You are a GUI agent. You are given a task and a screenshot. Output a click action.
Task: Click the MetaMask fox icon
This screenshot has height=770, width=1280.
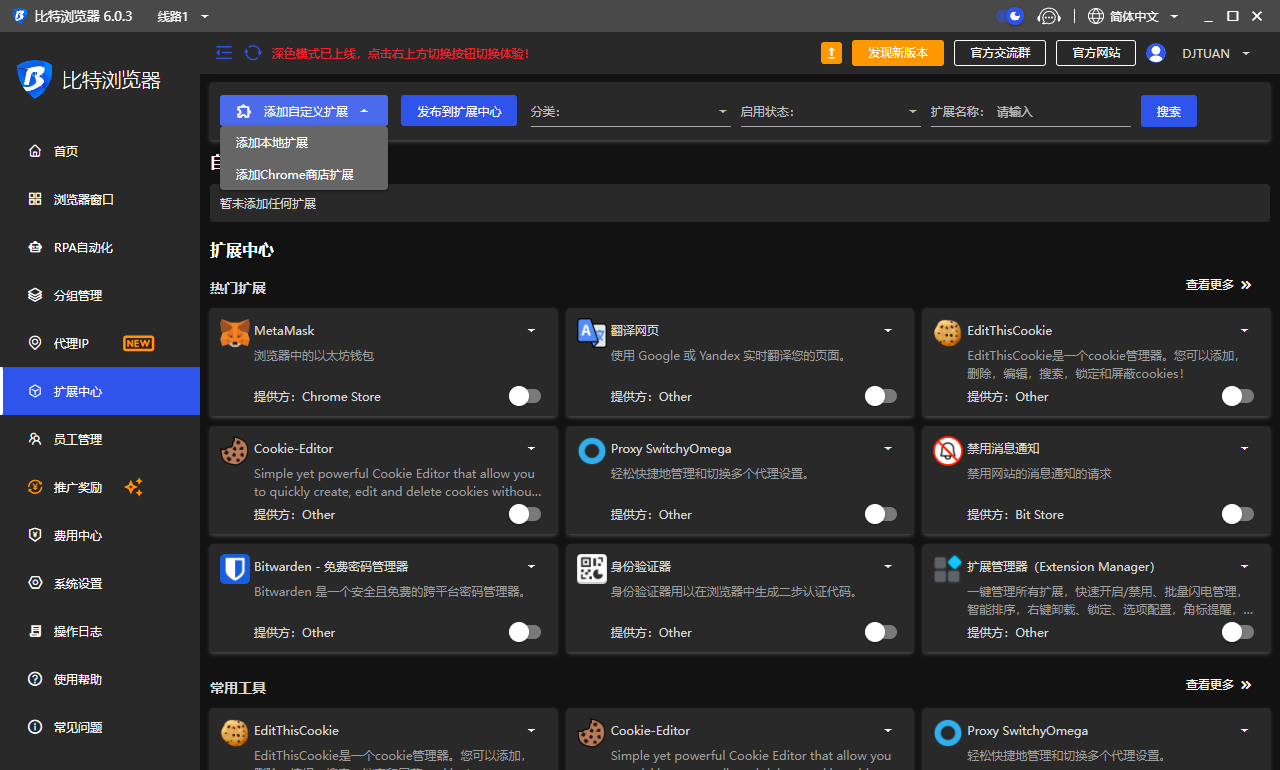coord(235,333)
